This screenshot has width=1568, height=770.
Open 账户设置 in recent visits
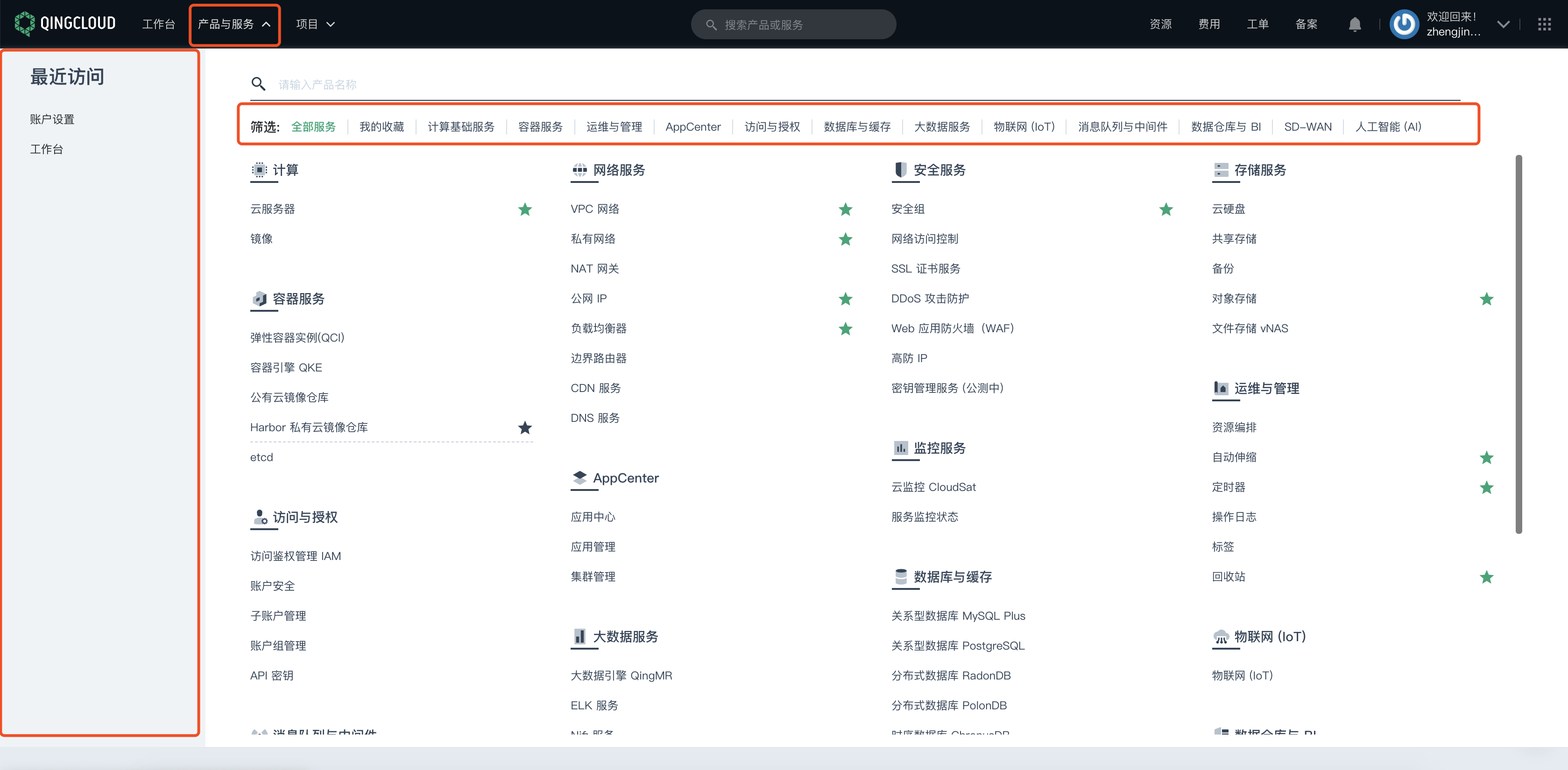(x=52, y=119)
